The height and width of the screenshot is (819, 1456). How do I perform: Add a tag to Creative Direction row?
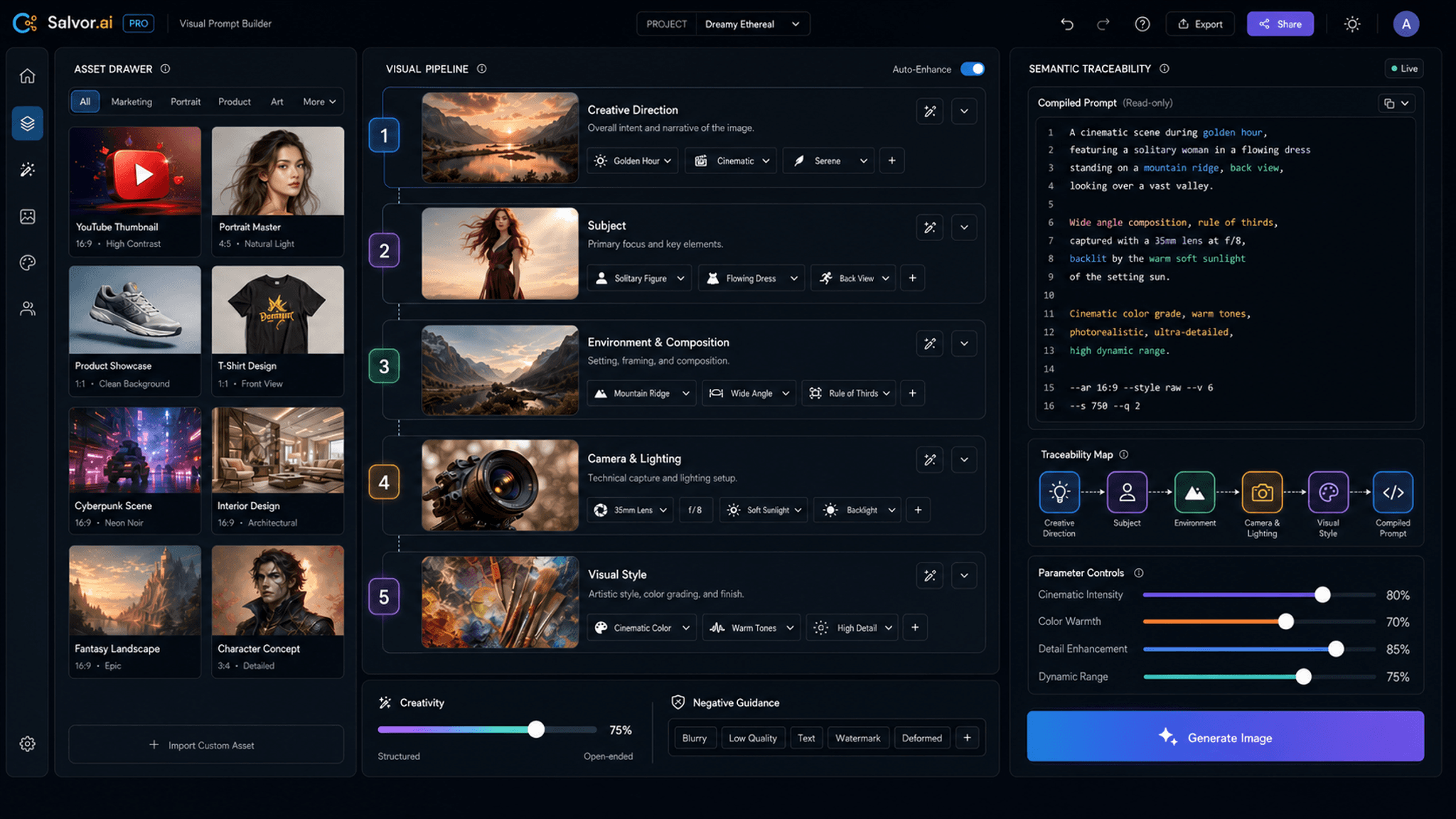[892, 161]
